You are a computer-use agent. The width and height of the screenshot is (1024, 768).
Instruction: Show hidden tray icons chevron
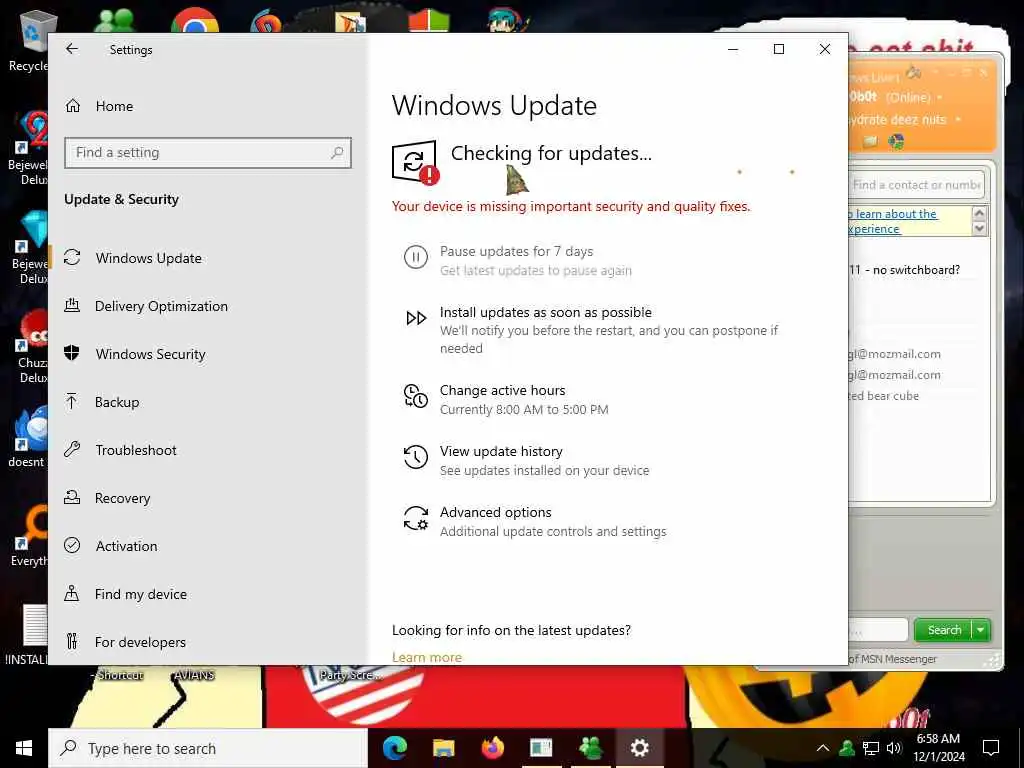pyautogui.click(x=823, y=748)
